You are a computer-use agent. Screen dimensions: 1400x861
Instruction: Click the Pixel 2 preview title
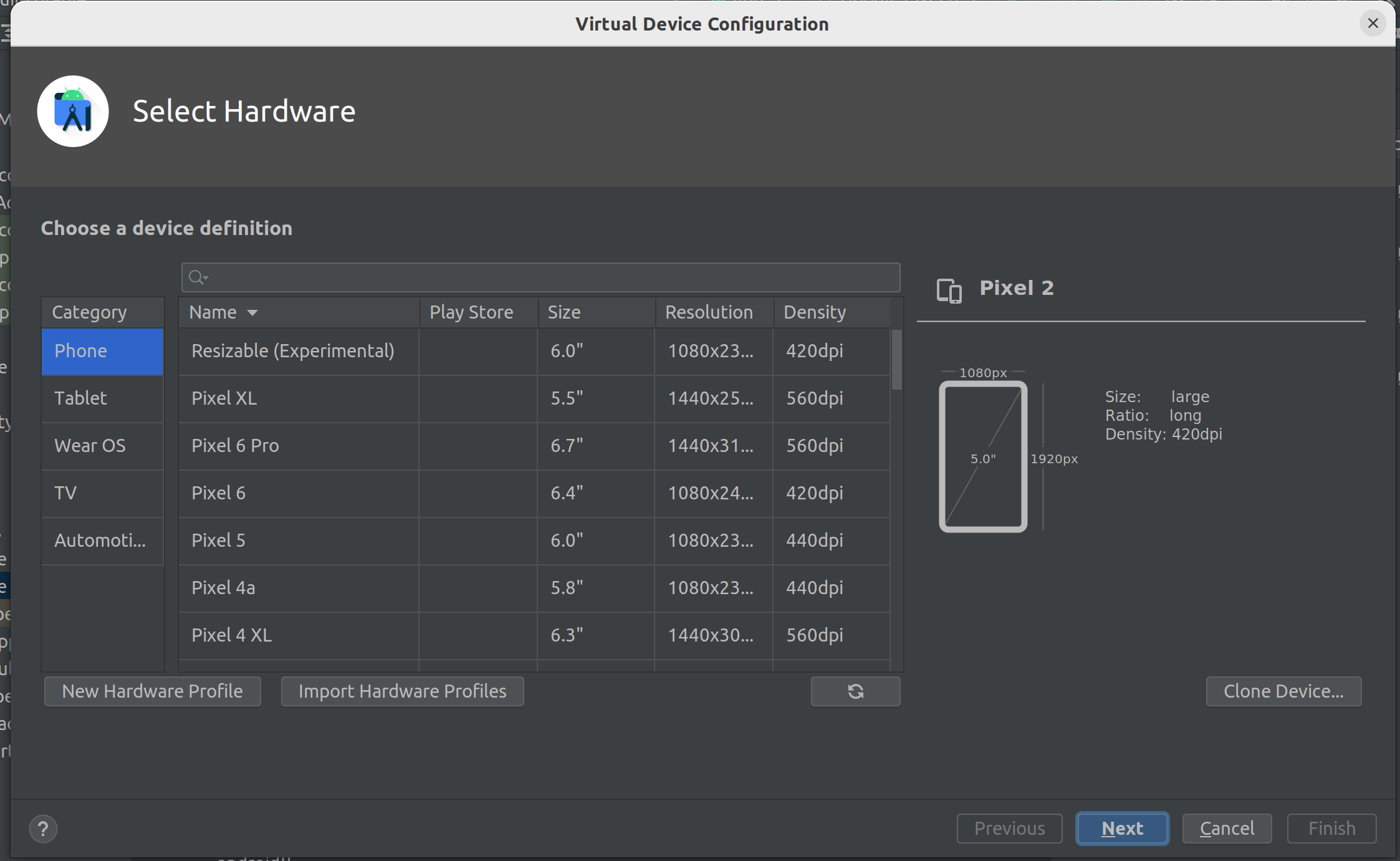click(1017, 288)
